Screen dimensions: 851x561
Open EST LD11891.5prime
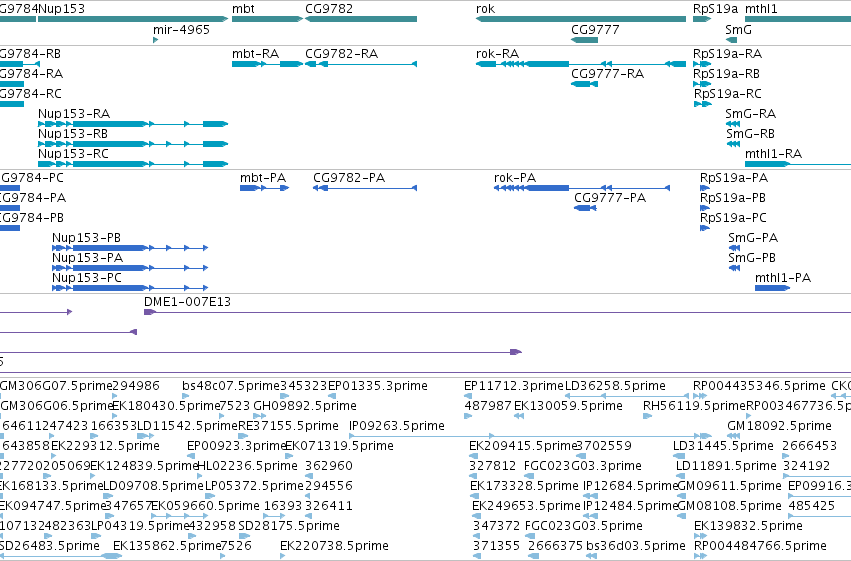(x=726, y=466)
